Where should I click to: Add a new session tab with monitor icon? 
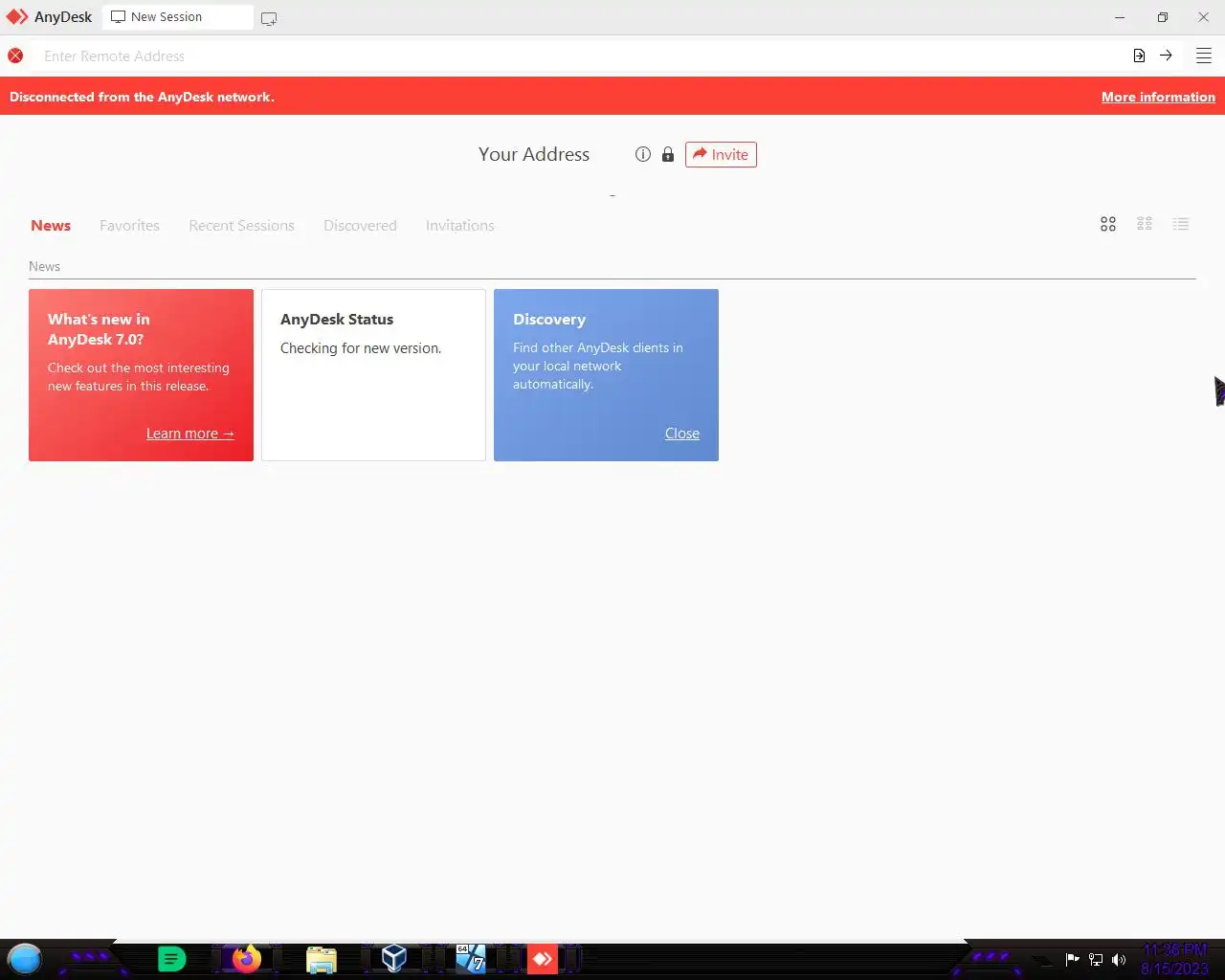click(x=269, y=18)
